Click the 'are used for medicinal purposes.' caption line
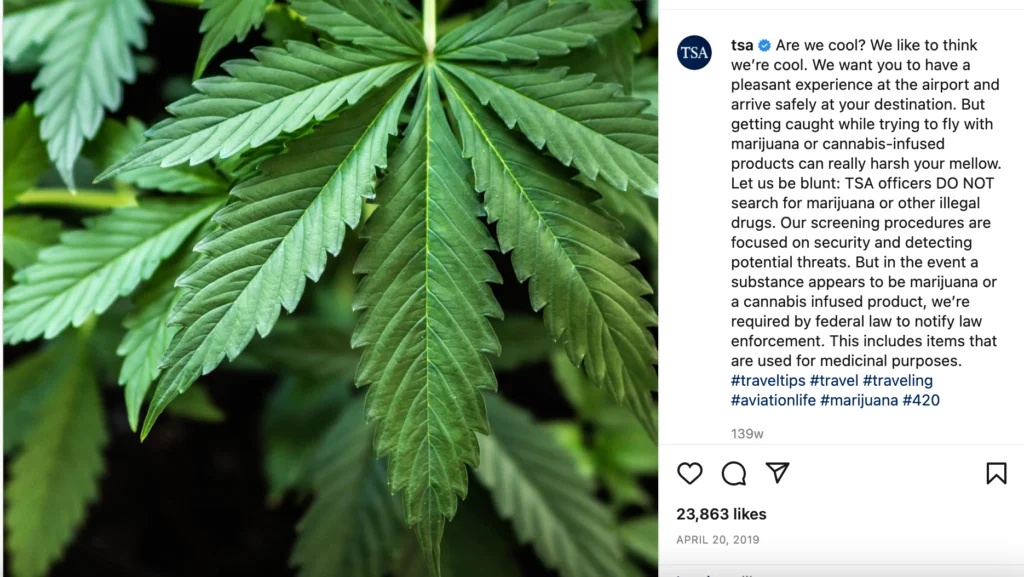Screen dimensions: 1024x577 point(846,361)
